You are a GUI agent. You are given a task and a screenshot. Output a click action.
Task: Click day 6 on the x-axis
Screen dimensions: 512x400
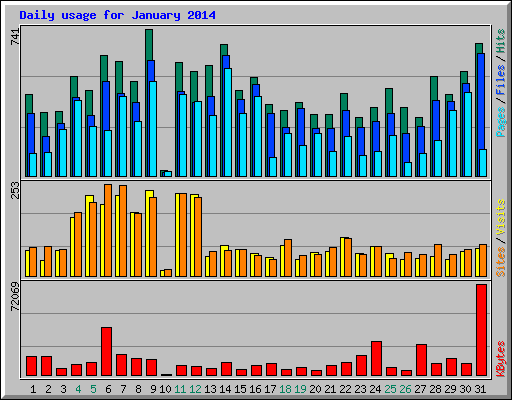(x=108, y=389)
